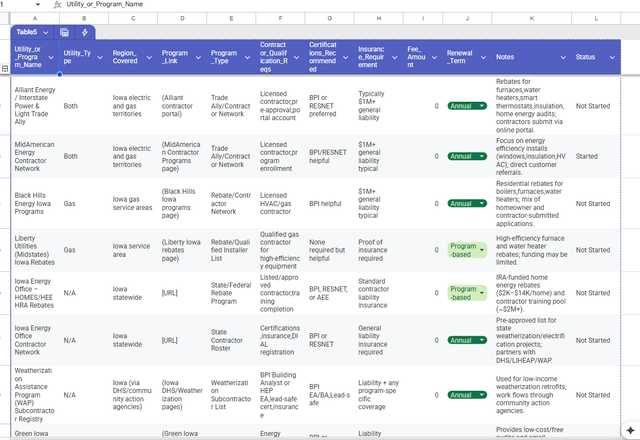Open Utility_Type column filter dropdown
This screenshot has width=640, height=440.
point(100,58)
